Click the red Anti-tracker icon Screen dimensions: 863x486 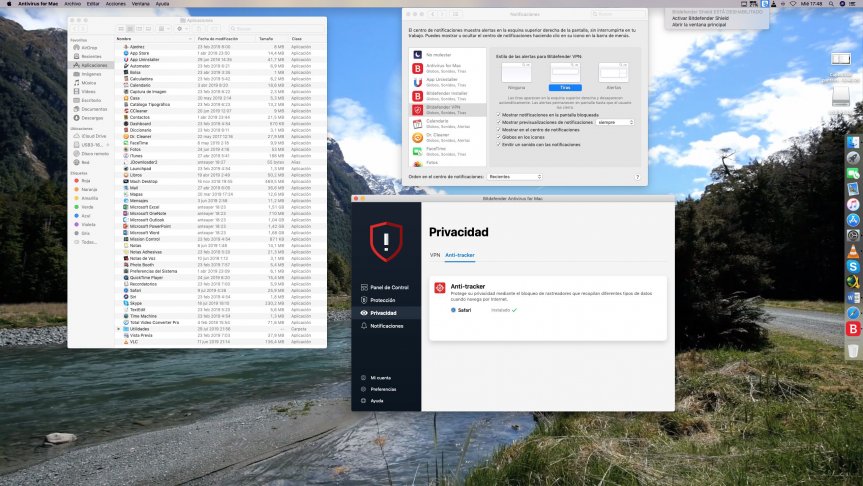[x=439, y=288]
